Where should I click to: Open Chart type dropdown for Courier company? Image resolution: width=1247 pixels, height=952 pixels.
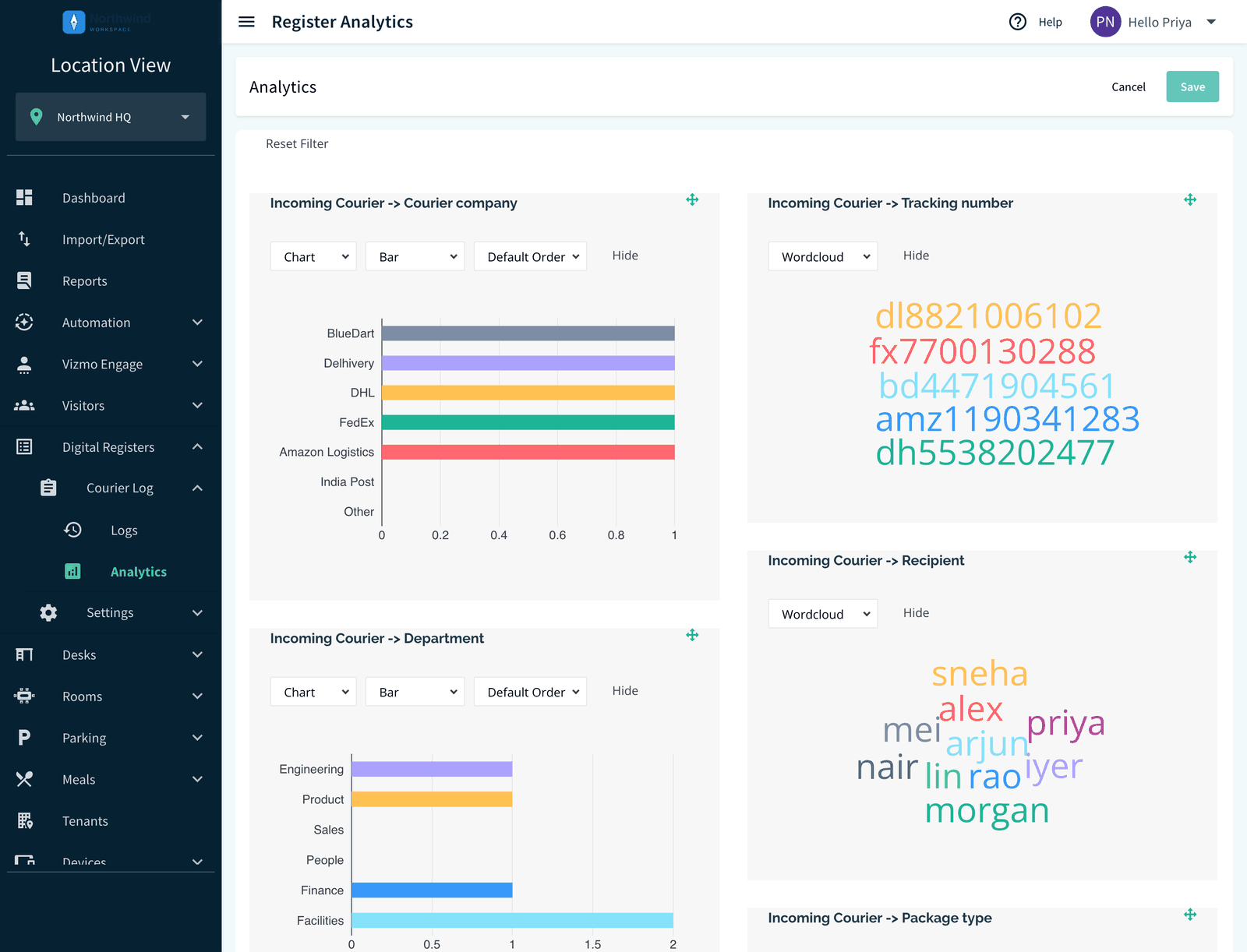pyautogui.click(x=313, y=256)
